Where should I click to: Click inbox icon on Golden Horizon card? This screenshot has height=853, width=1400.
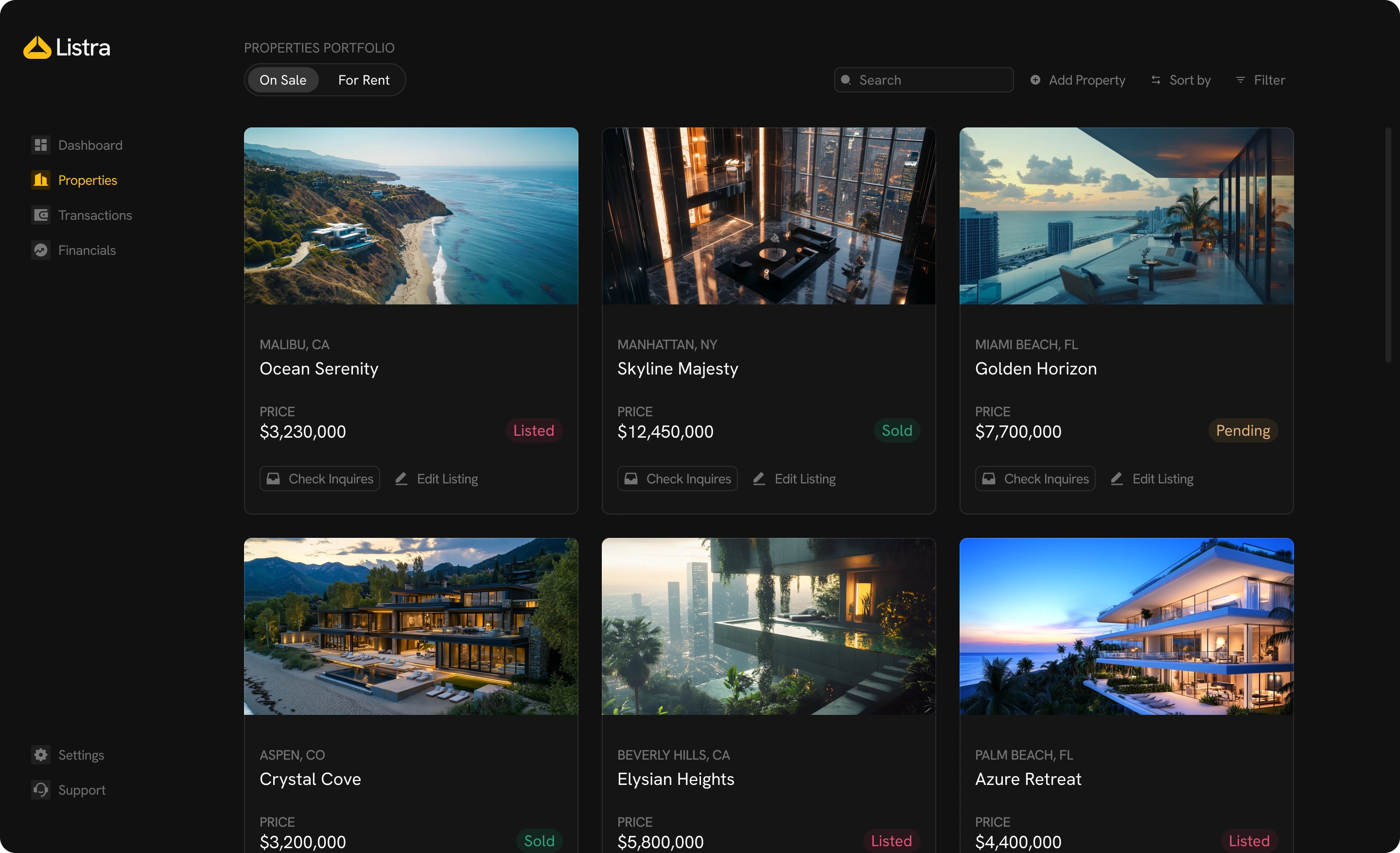[989, 479]
